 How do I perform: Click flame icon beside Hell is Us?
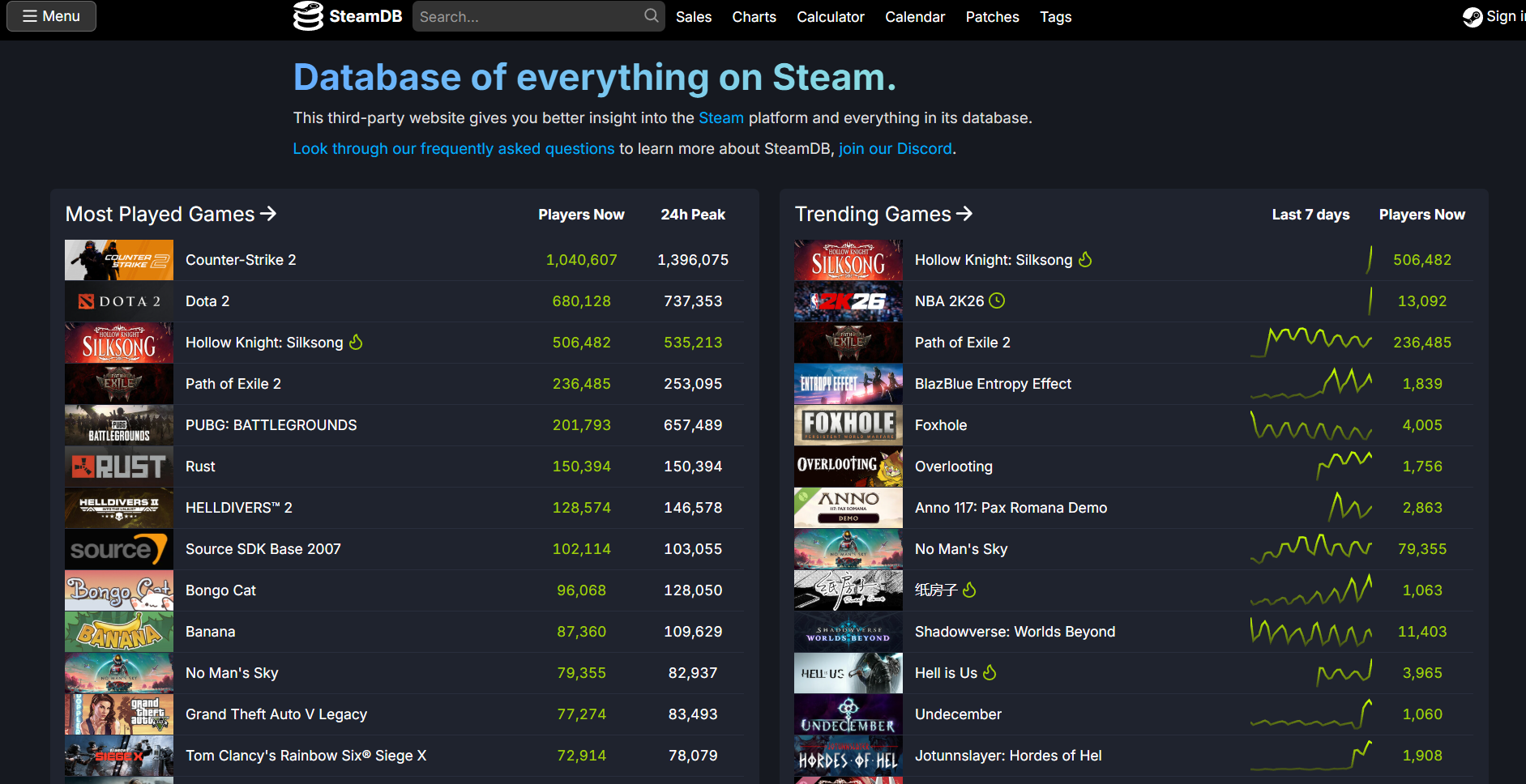pos(990,672)
